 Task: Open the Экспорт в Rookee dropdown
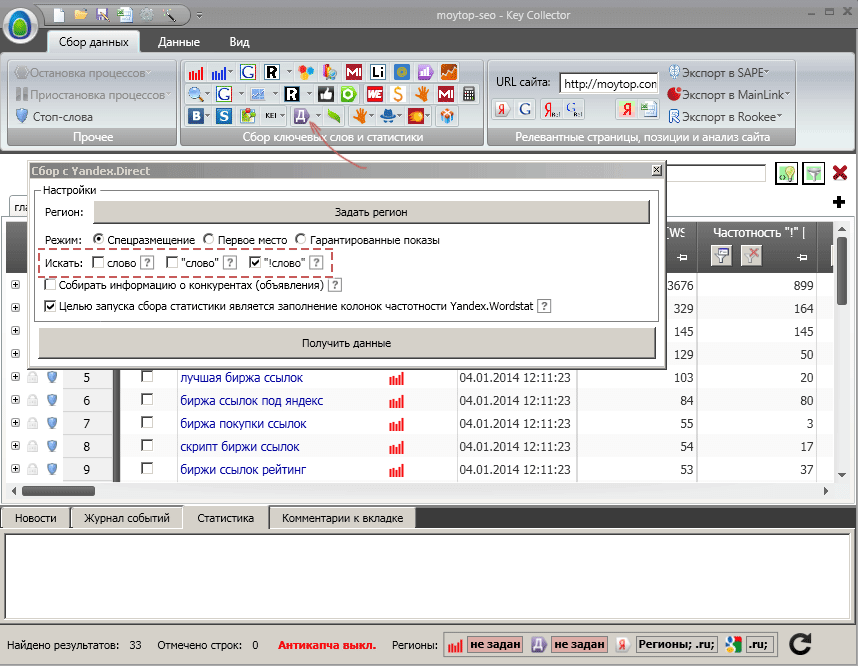tap(726, 117)
